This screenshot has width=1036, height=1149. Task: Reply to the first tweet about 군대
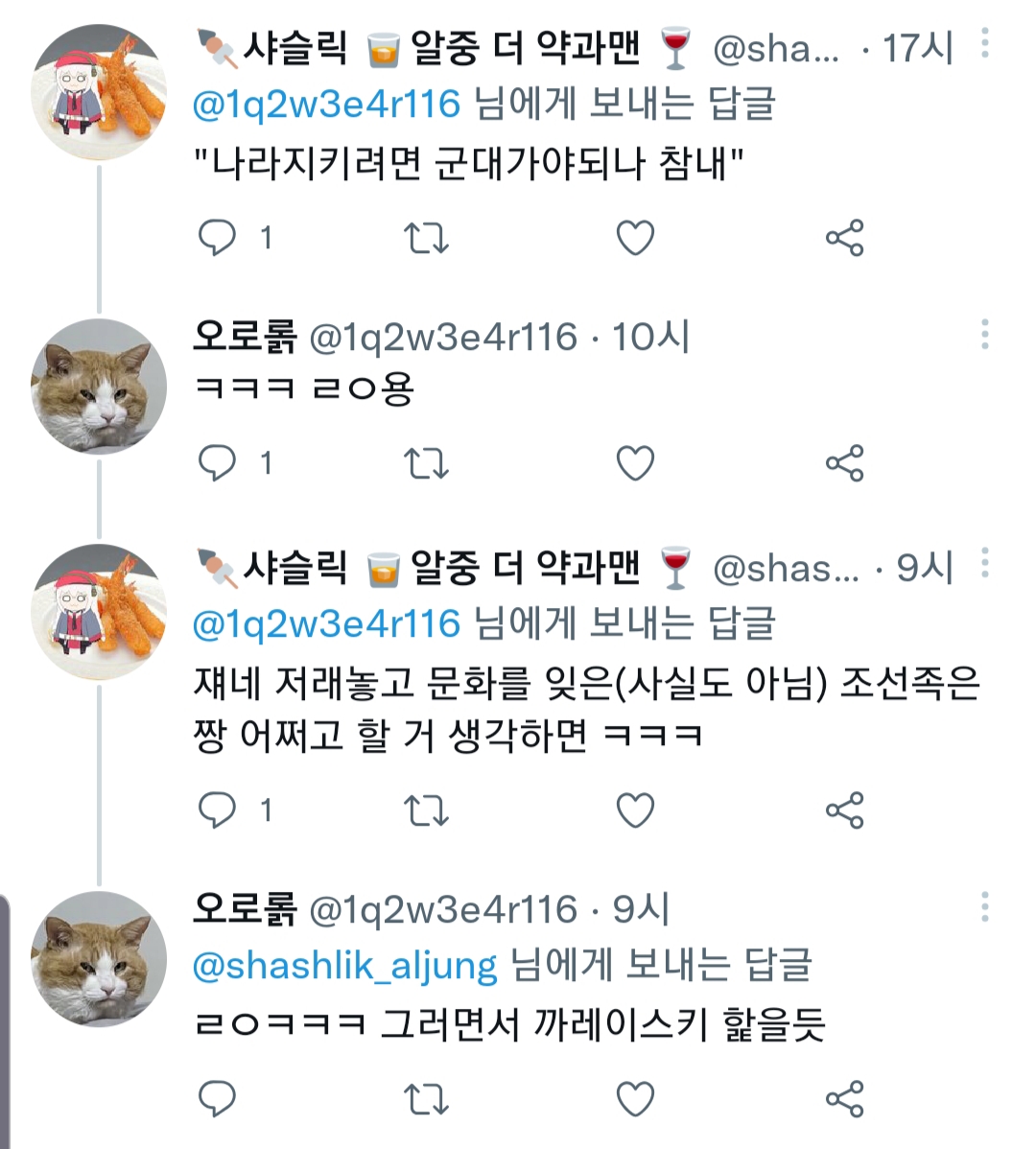pyautogui.click(x=217, y=238)
